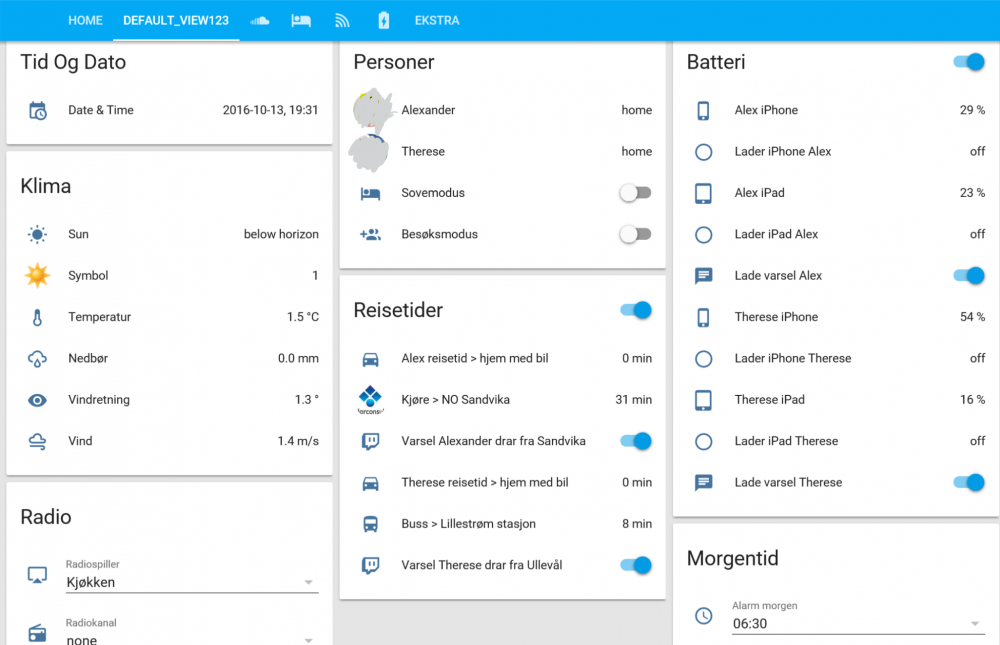Disable Varsel Alexander drar fra Sandvika
1000x645 pixels.
pos(636,441)
